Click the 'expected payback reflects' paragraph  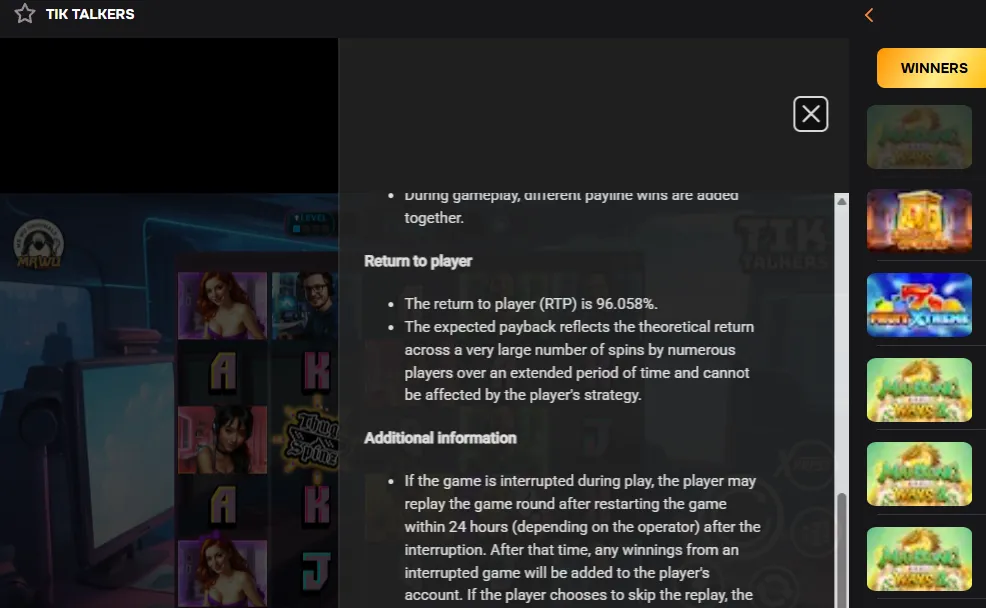click(579, 361)
